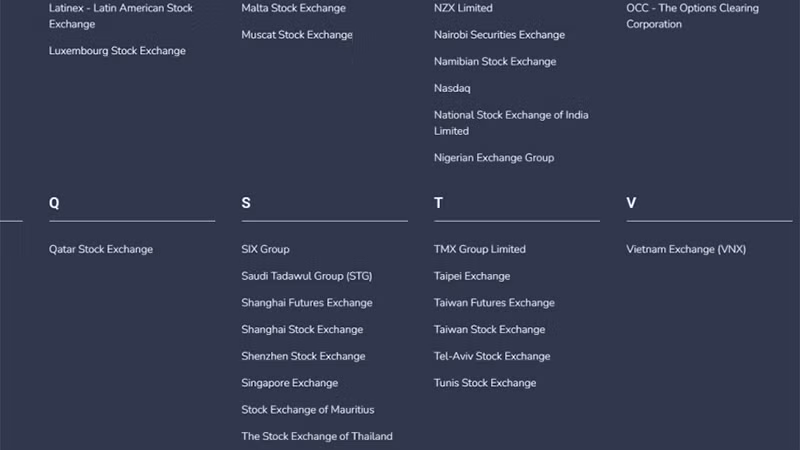
Task: Open Tunis Stock Exchange
Action: (485, 383)
